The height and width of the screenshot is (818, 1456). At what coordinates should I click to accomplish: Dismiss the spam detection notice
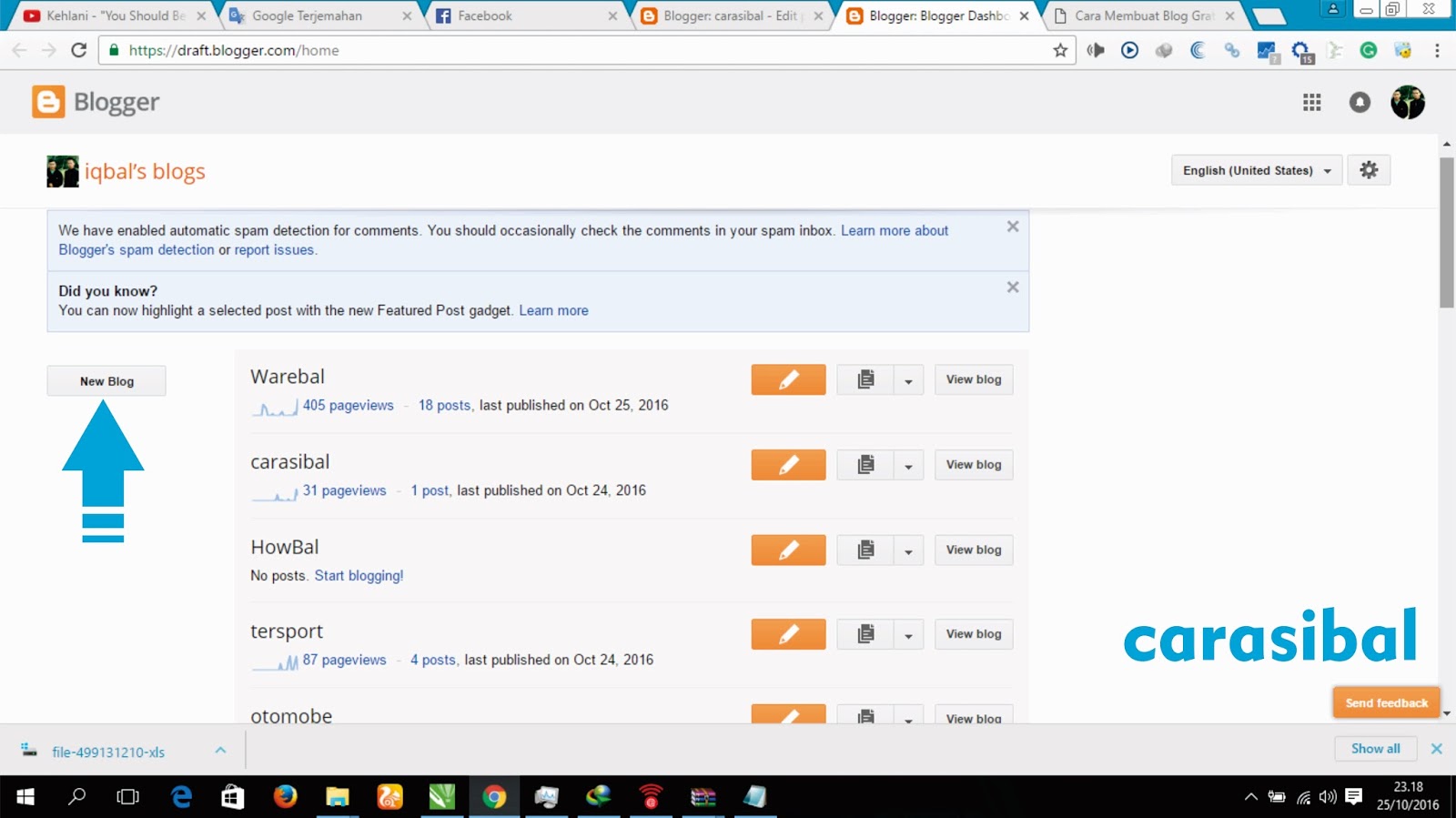(1013, 227)
